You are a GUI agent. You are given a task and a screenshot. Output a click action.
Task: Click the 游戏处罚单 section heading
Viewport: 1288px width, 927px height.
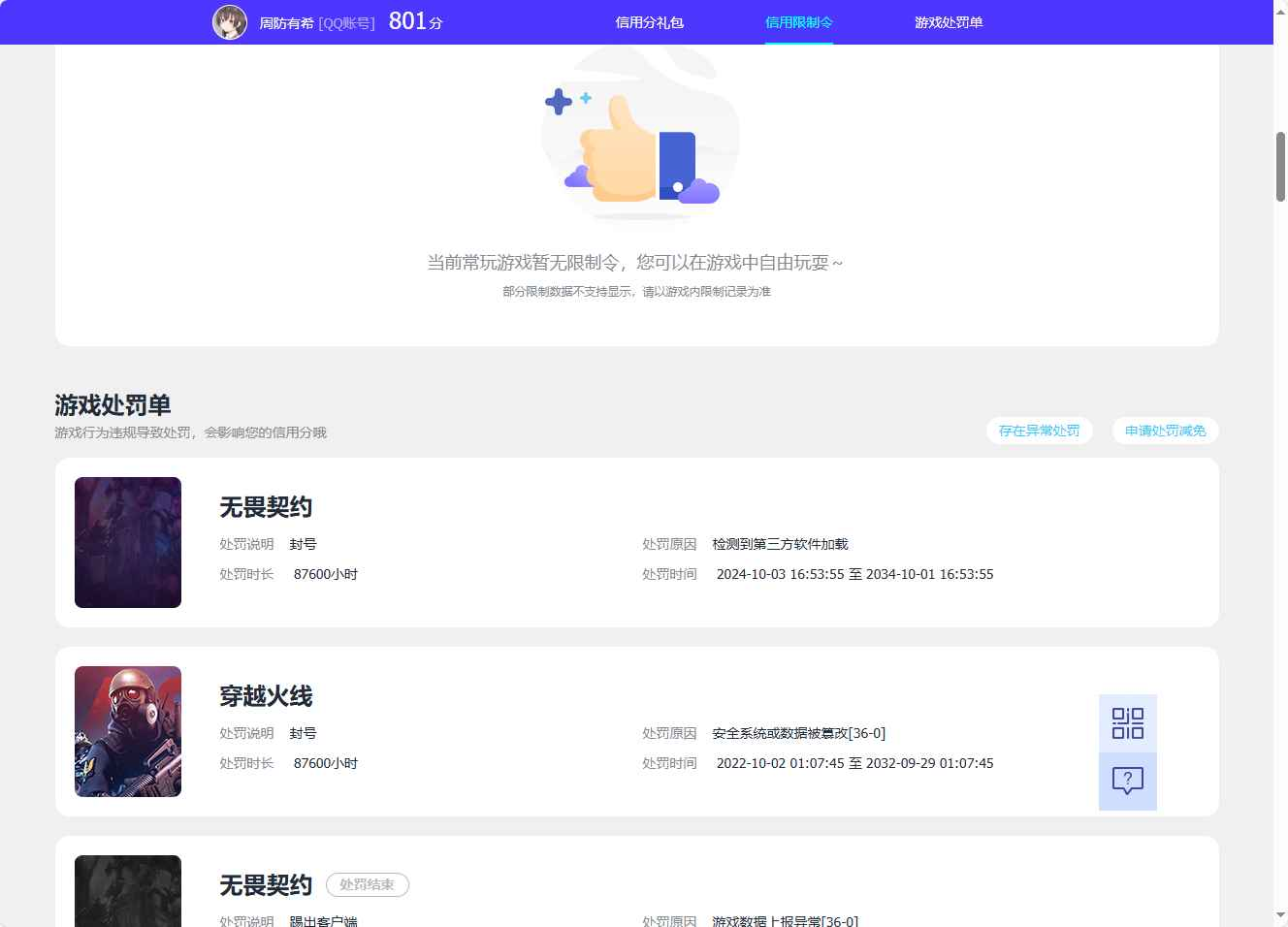pyautogui.click(x=113, y=404)
